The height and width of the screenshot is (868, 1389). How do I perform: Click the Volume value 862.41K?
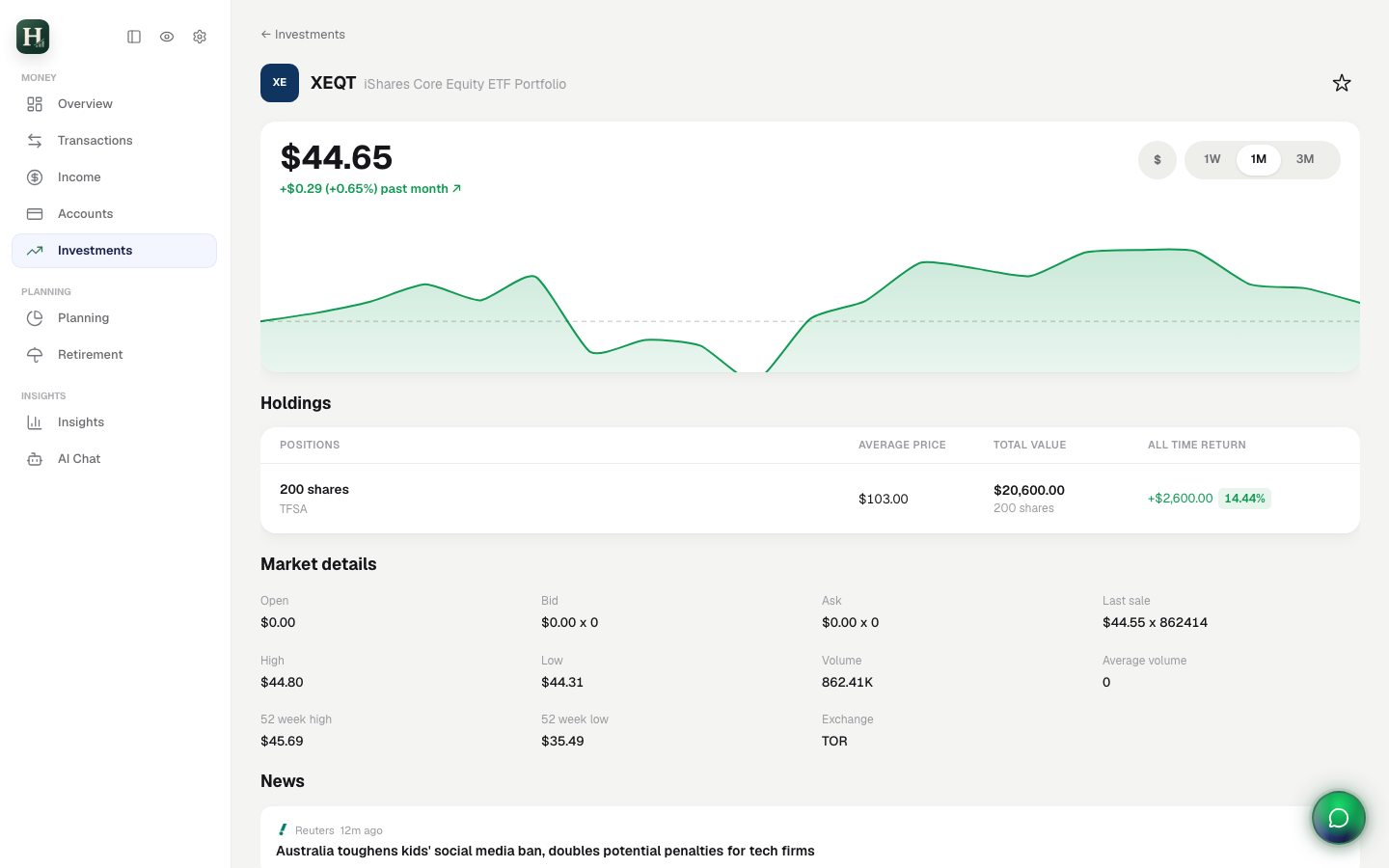coord(847,682)
